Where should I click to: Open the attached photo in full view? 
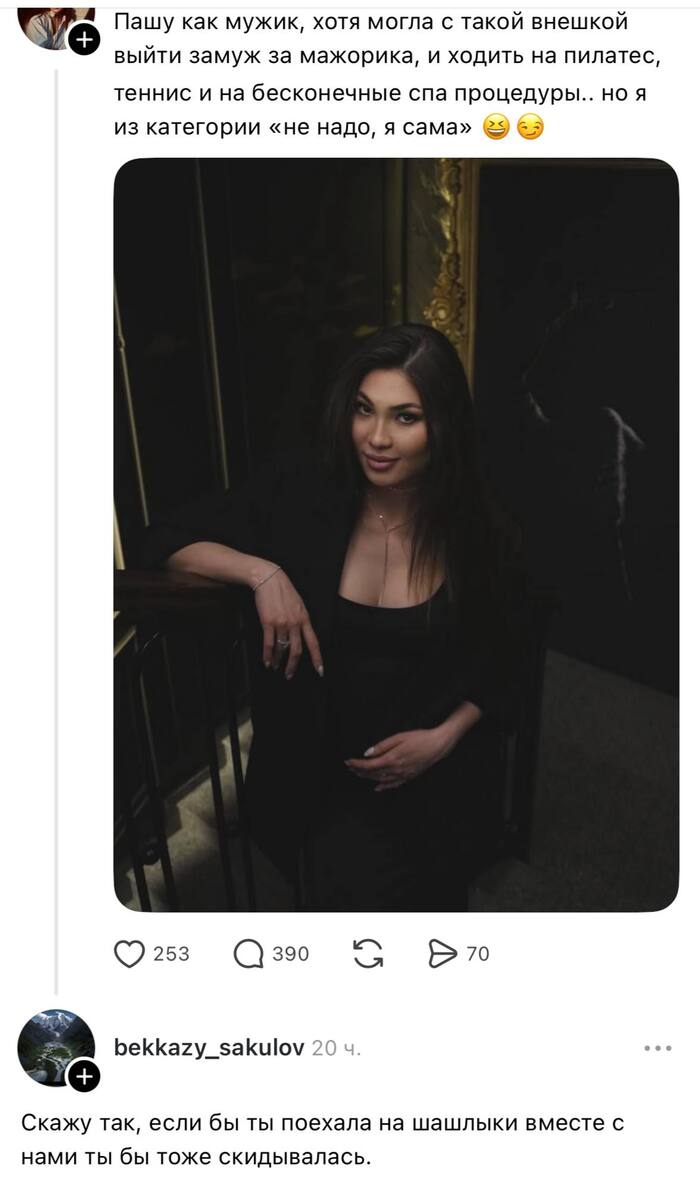(396, 535)
